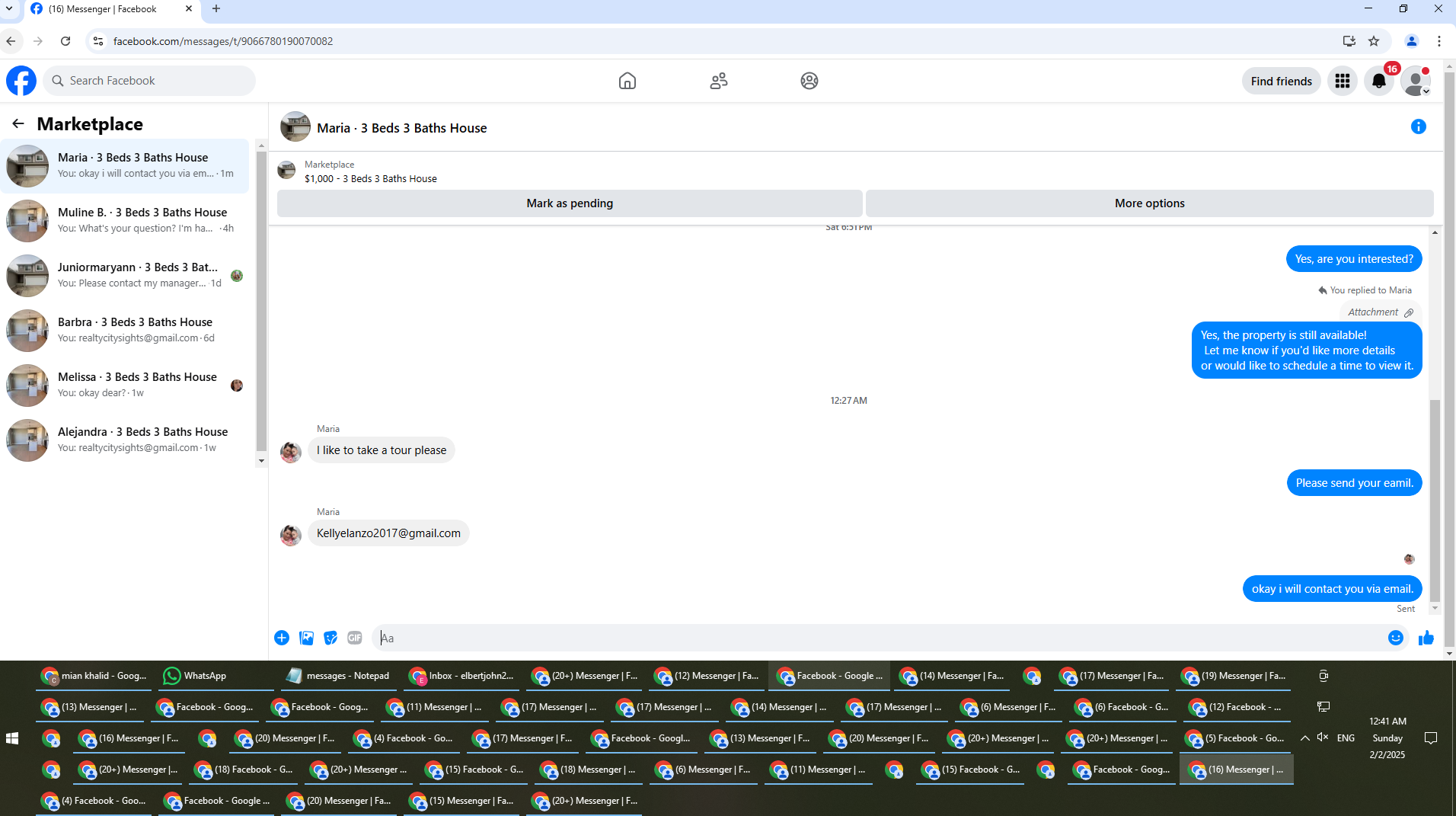Viewport: 1456px width, 816px height.
Task: Open the Chrome profile icon
Action: pyautogui.click(x=1411, y=41)
